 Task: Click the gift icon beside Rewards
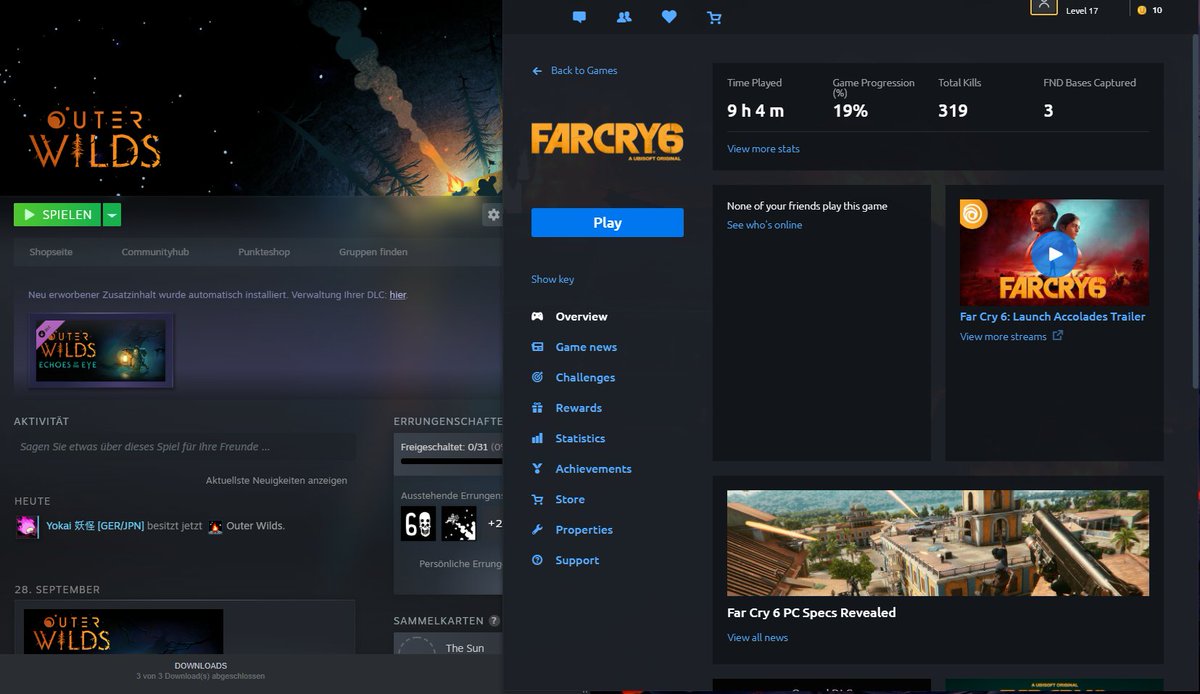pyautogui.click(x=537, y=408)
